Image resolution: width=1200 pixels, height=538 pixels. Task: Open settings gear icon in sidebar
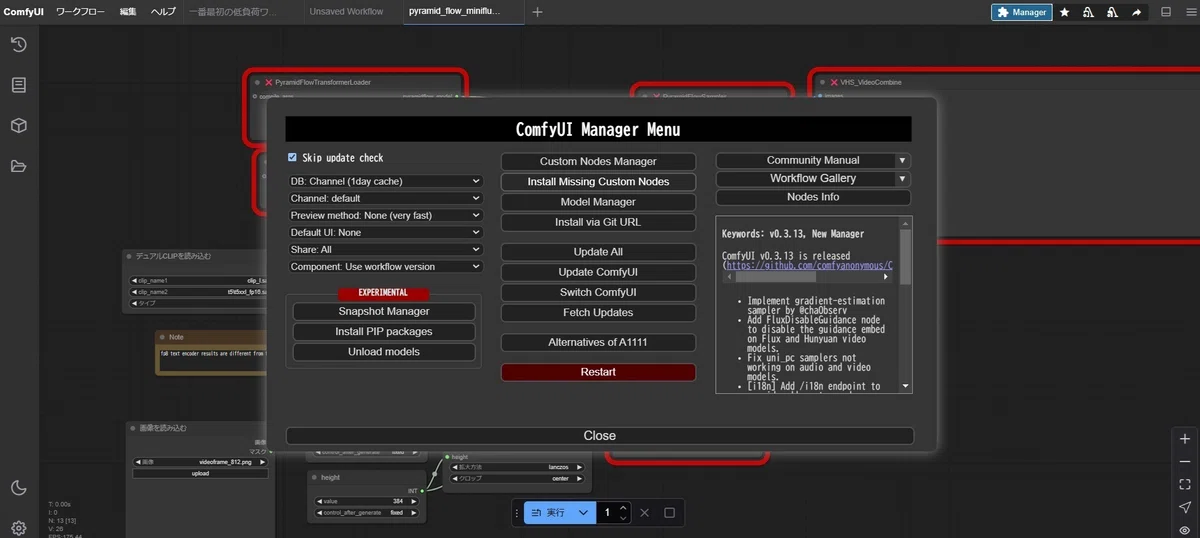(x=18, y=528)
